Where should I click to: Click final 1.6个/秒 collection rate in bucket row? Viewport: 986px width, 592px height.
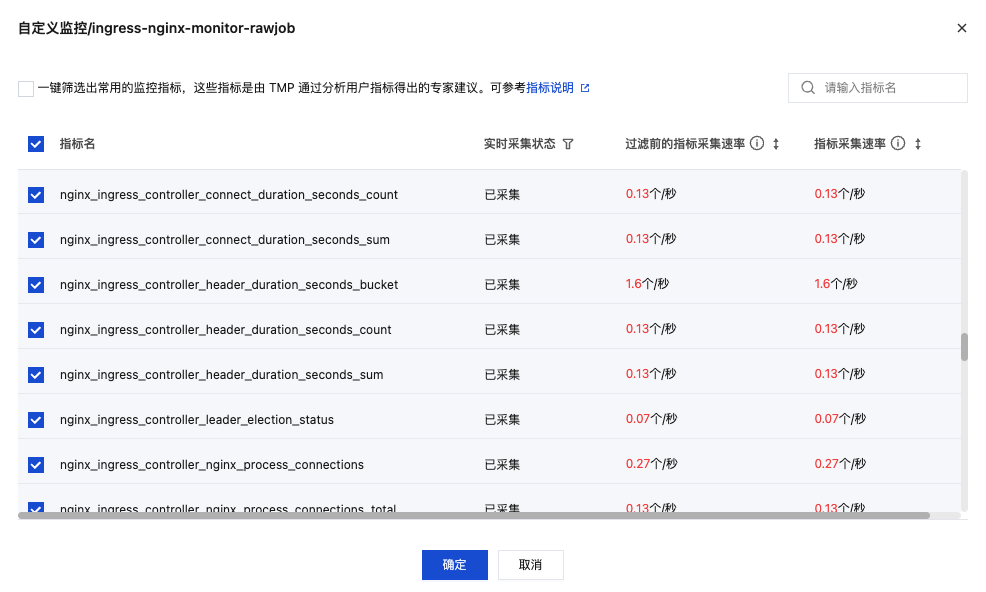point(836,284)
